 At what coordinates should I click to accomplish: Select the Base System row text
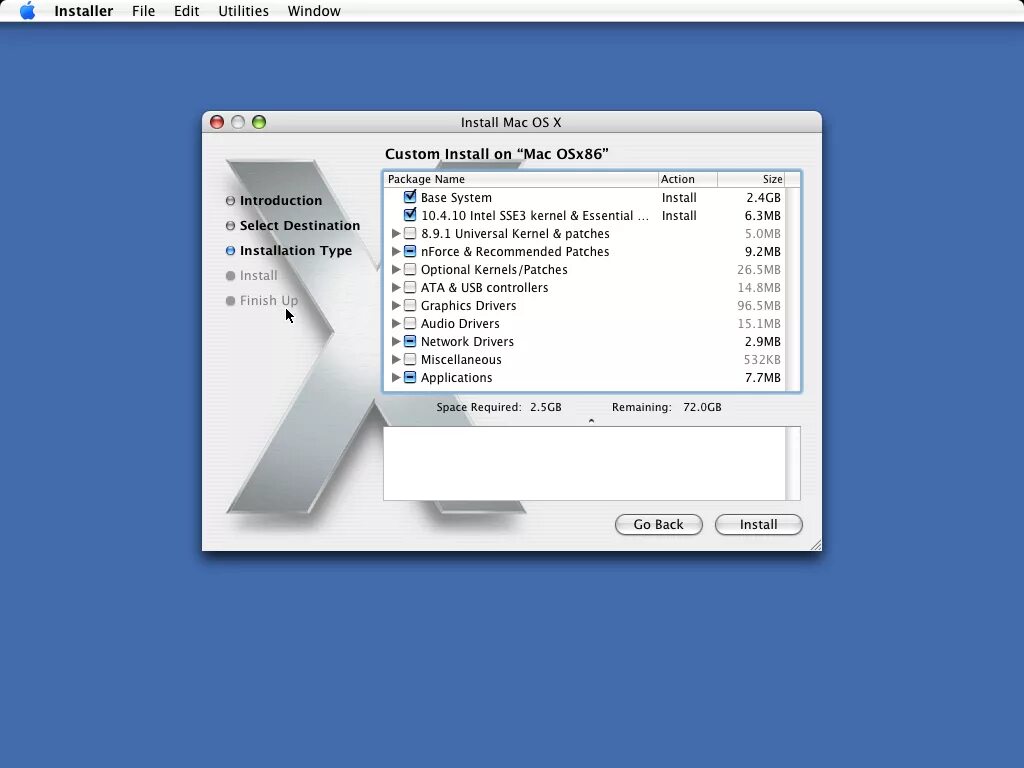[456, 197]
